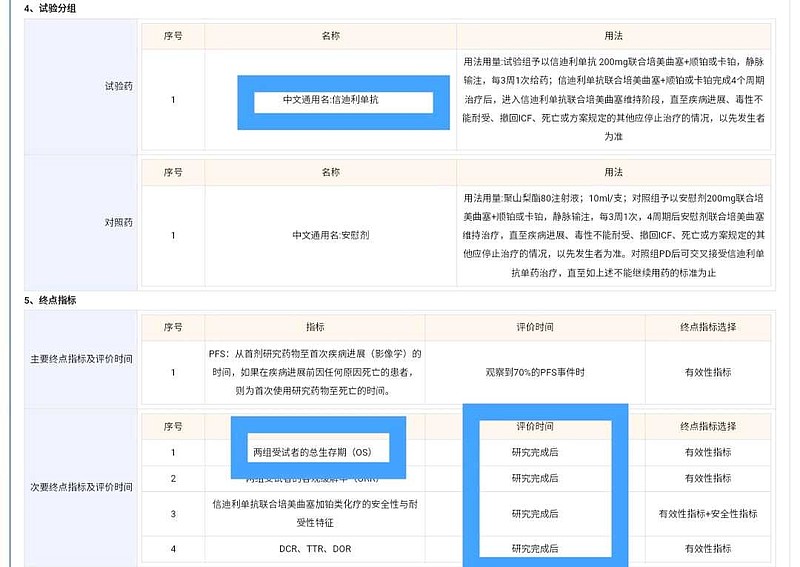Click the 中文通用名:信迪利单抗 drug name cell
The height and width of the screenshot is (567, 800).
[x=336, y=100]
